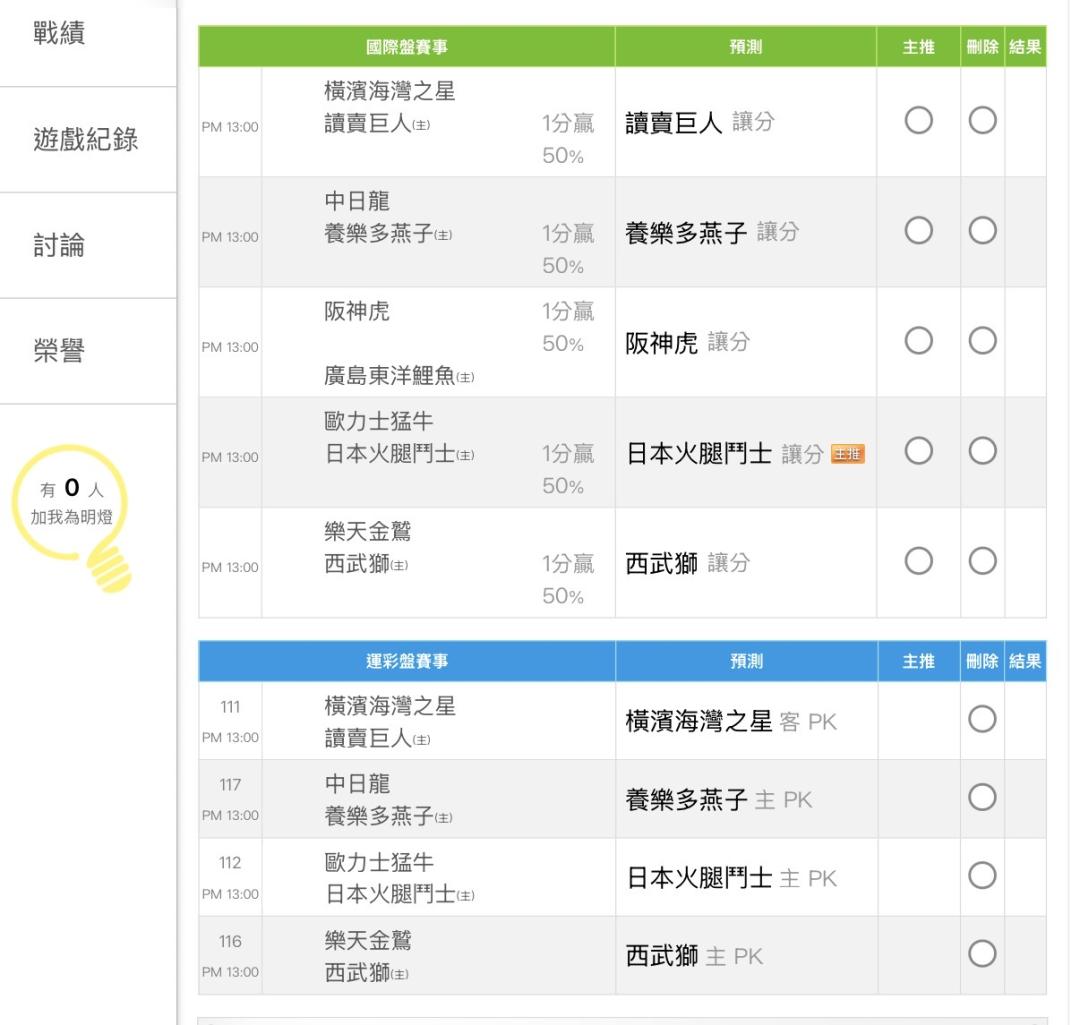
Task: Switch to the 討論 sidebar tab
Action: pos(60,246)
